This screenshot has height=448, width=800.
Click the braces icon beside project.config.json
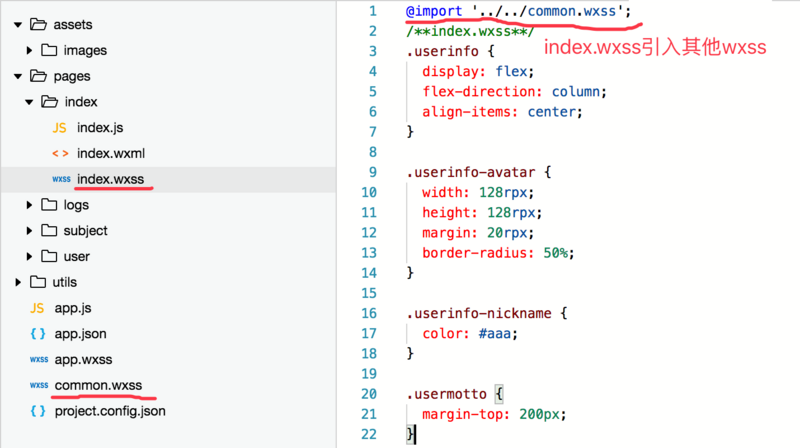38,411
